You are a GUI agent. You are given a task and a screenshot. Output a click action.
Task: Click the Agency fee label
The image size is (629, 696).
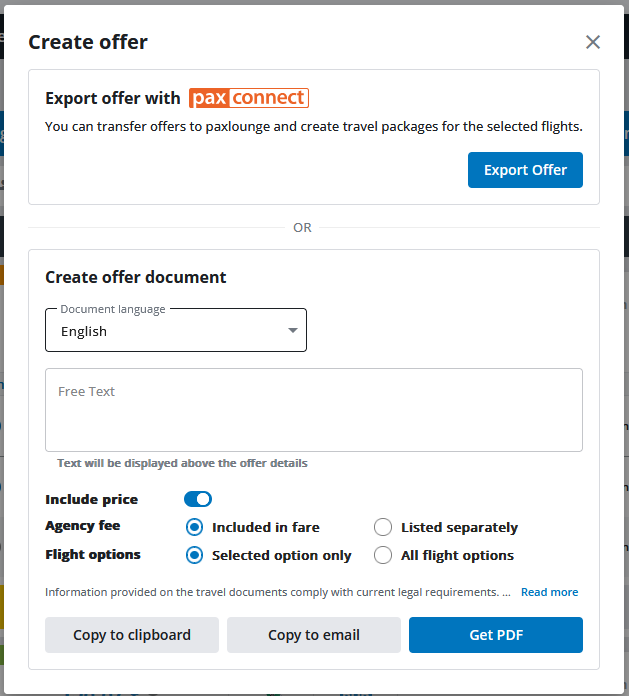(x=82, y=526)
